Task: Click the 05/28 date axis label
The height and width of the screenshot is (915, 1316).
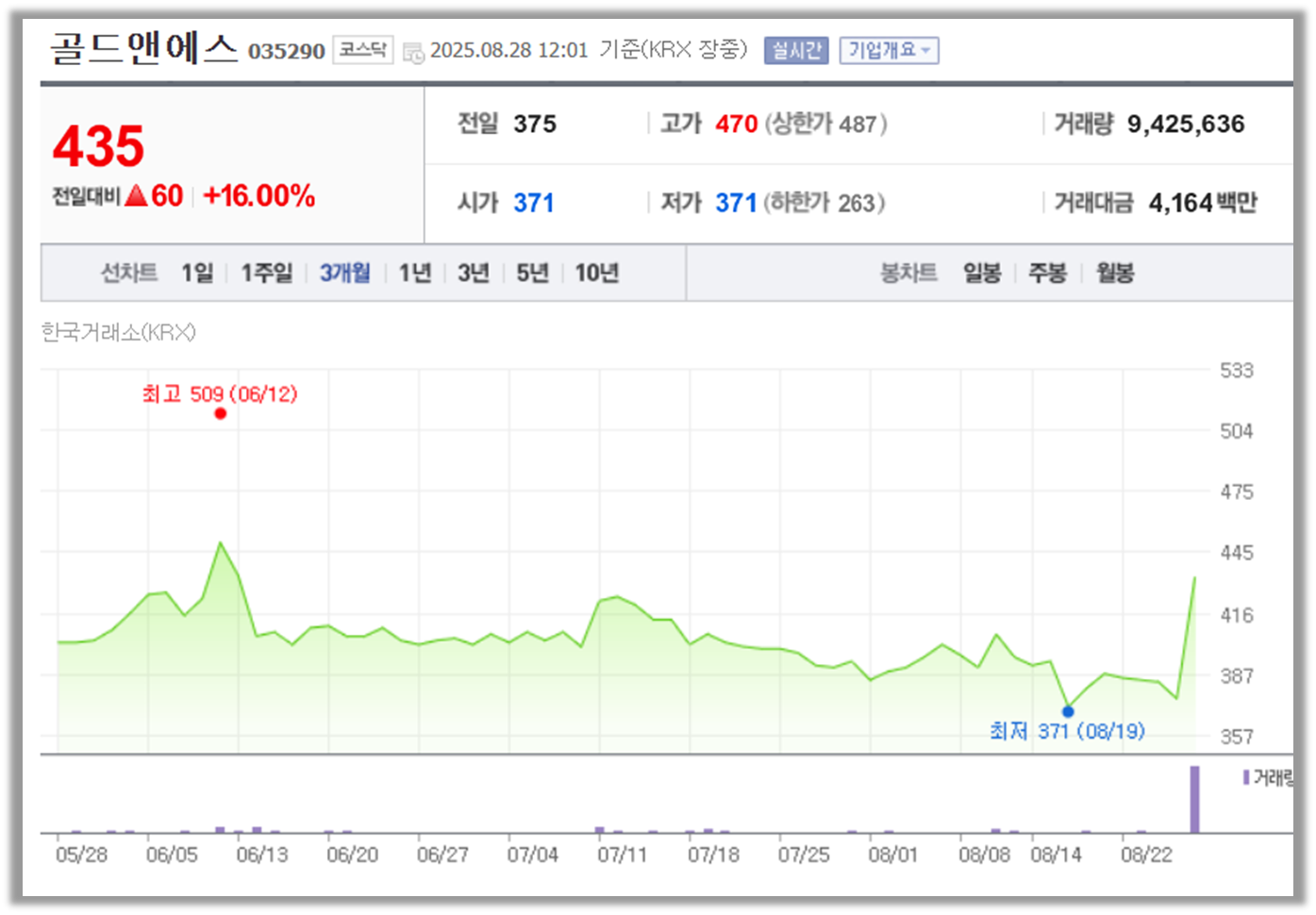Action: pyautogui.click(x=81, y=855)
